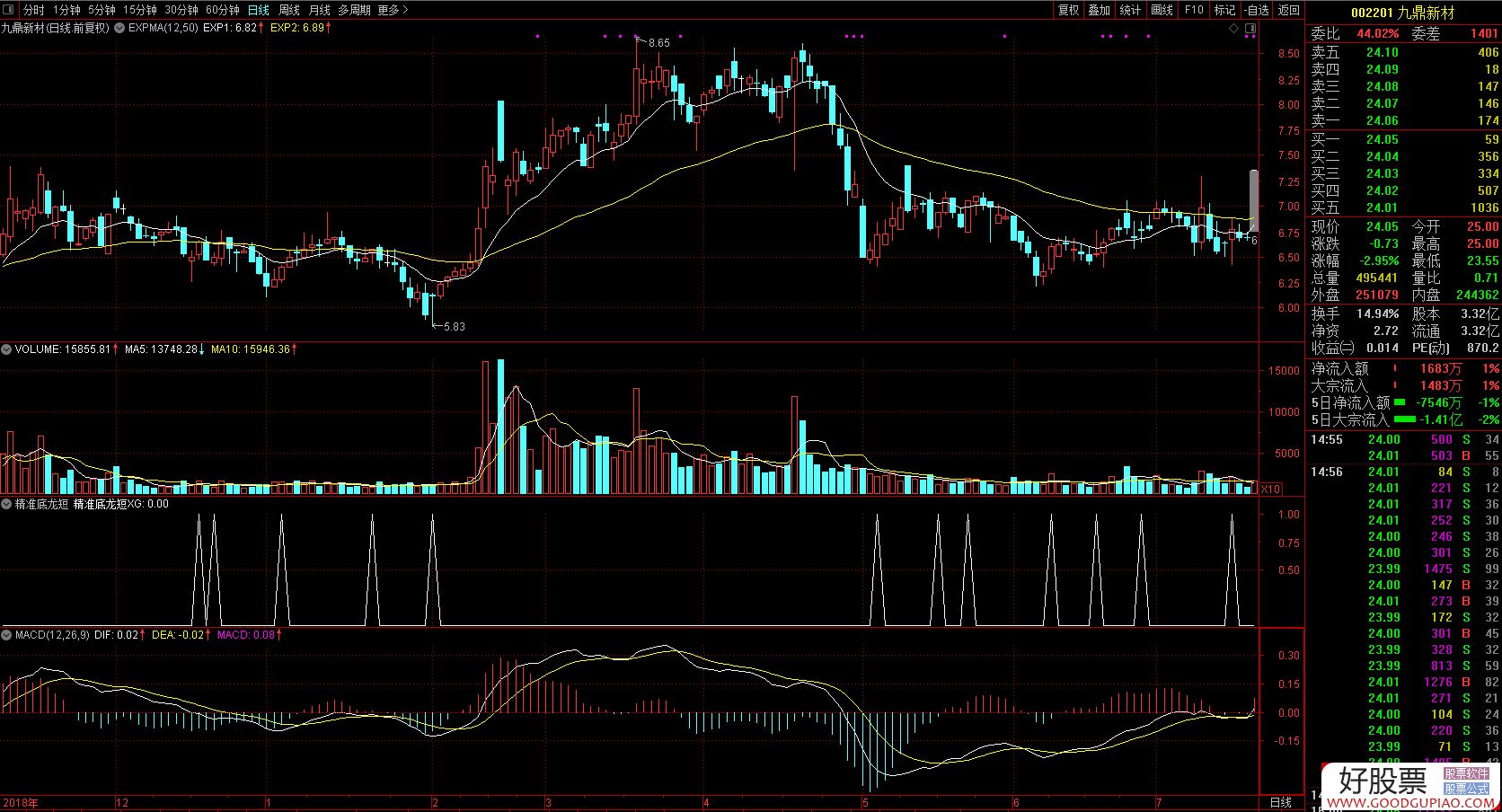
Task: Click the DIF: 0.02 MACD label
Action: click(119, 634)
